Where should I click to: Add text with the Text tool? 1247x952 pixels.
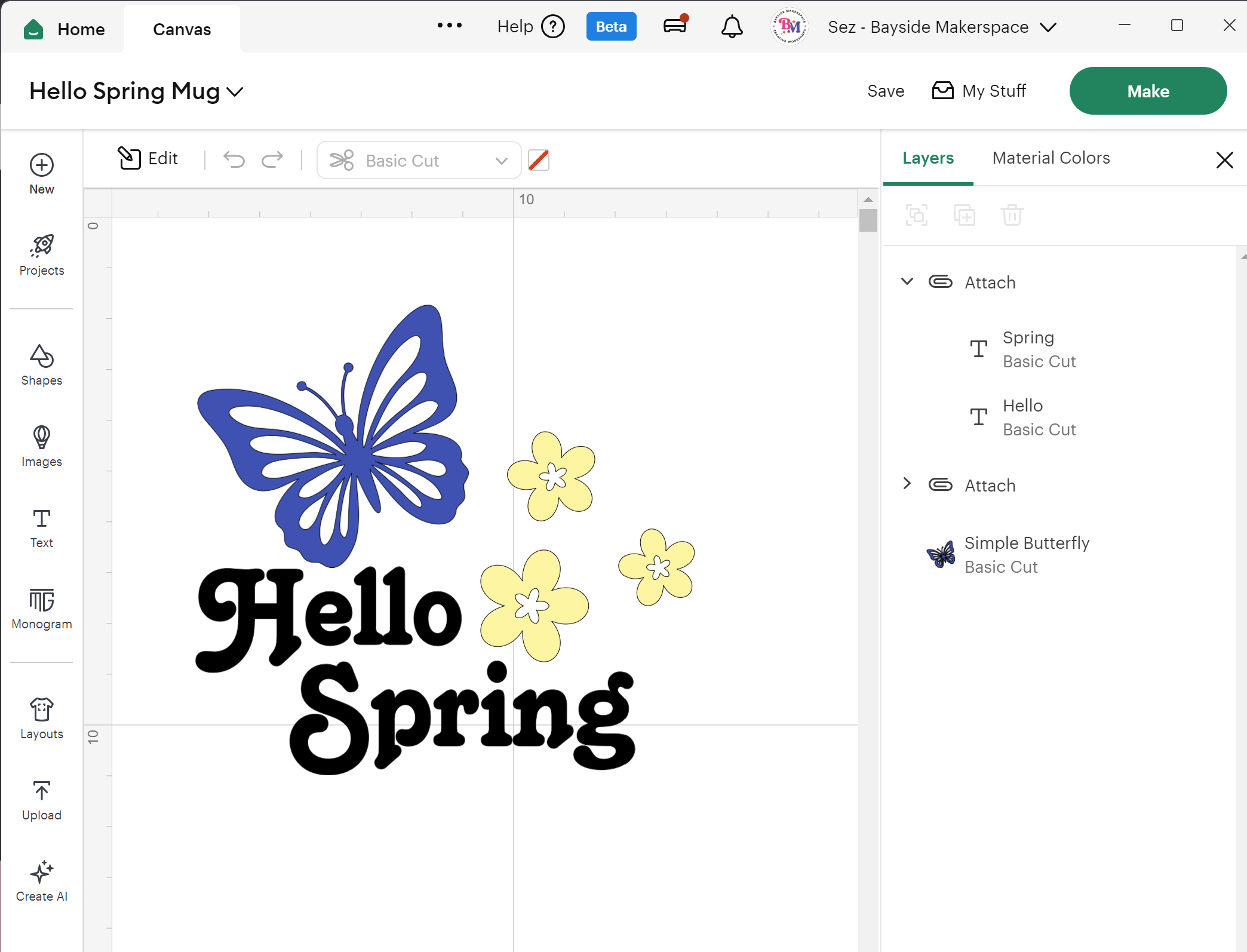(41, 526)
